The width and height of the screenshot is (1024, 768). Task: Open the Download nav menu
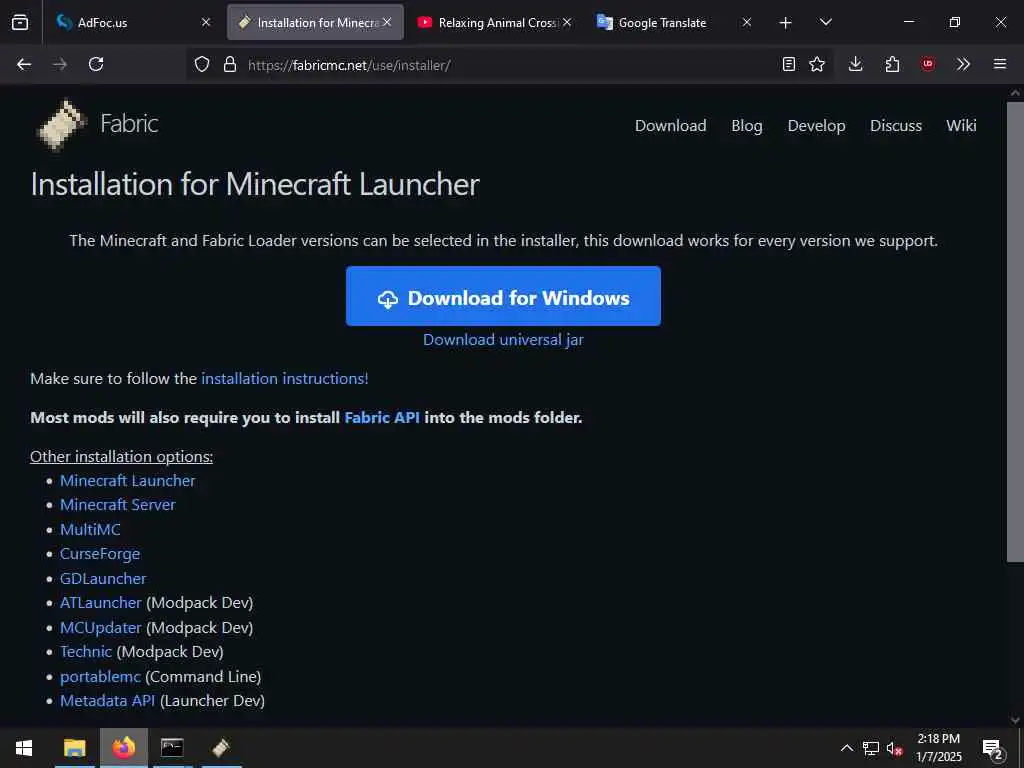[671, 125]
